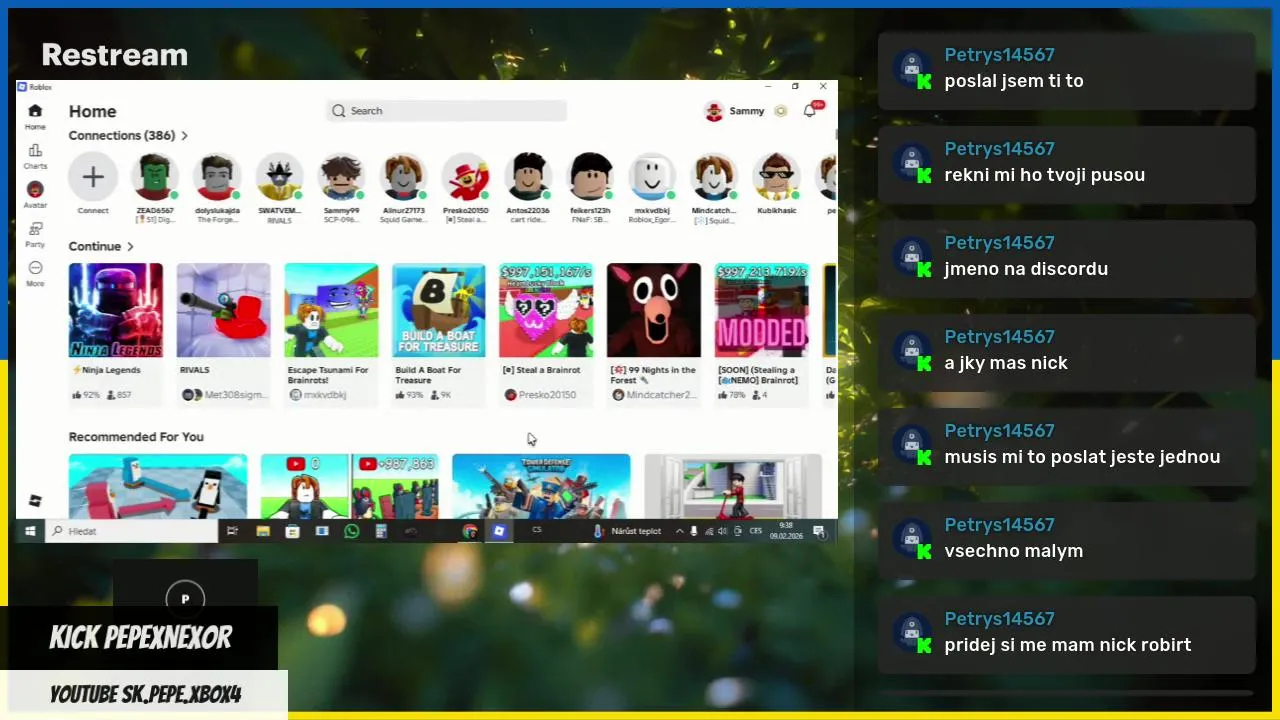Click chat message 'poslal jsem ti to'
This screenshot has width=1280, height=720.
coord(1014,81)
